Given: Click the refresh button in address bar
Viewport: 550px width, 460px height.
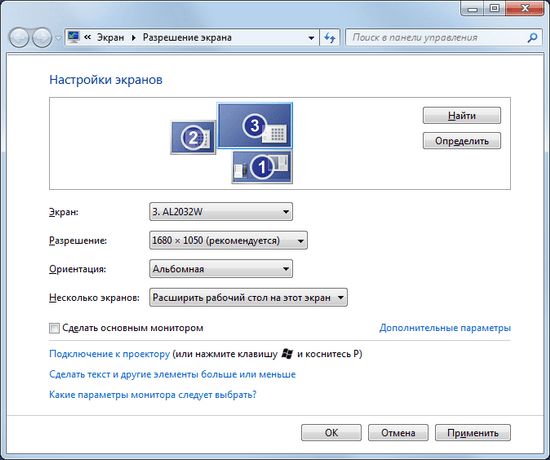Looking at the screenshot, I should click(330, 38).
